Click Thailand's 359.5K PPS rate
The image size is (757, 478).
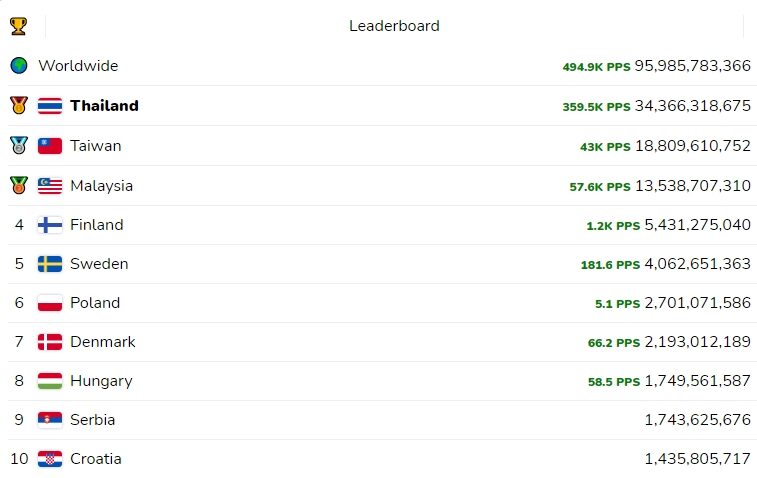tap(596, 107)
